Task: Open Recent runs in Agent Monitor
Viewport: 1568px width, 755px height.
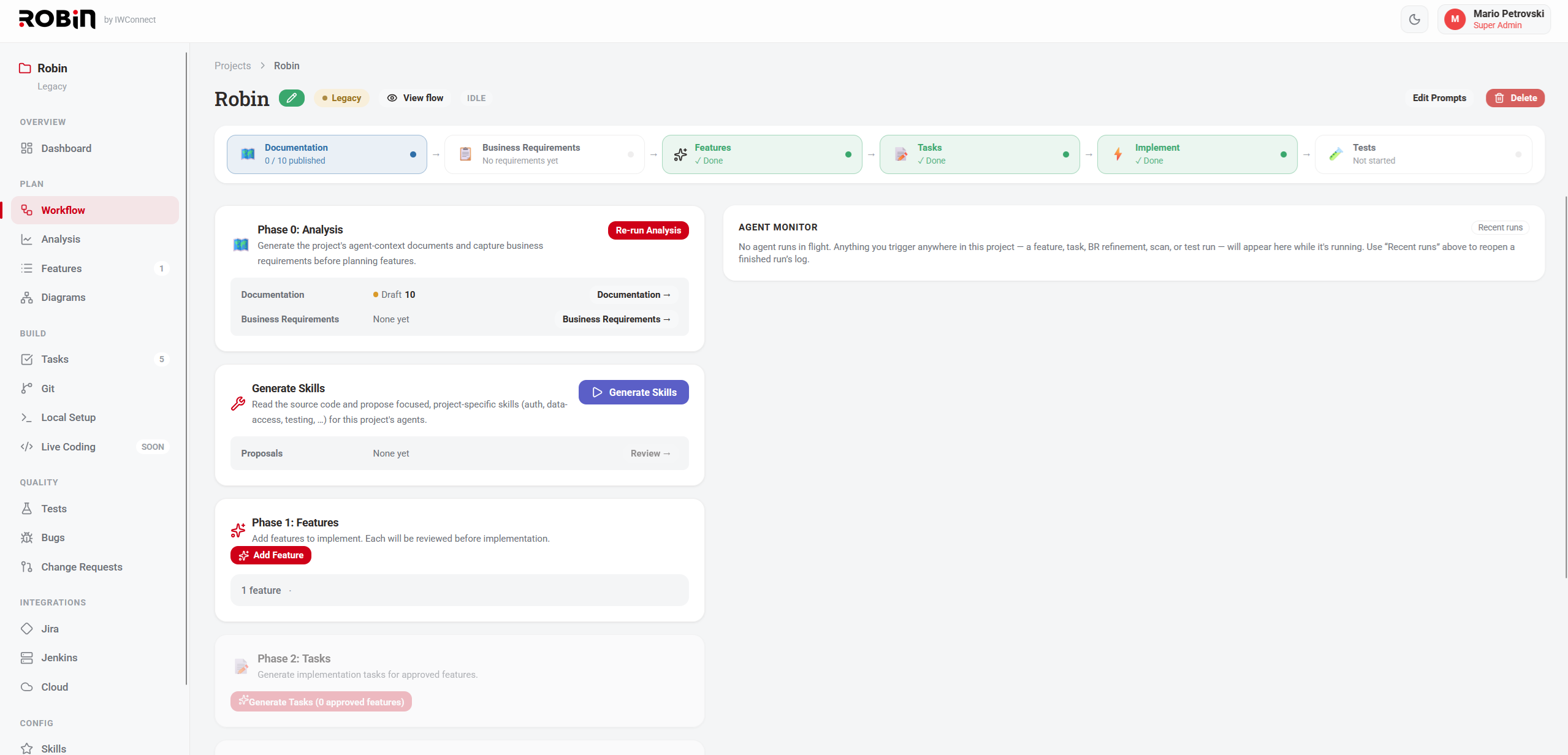Action: [x=1500, y=227]
